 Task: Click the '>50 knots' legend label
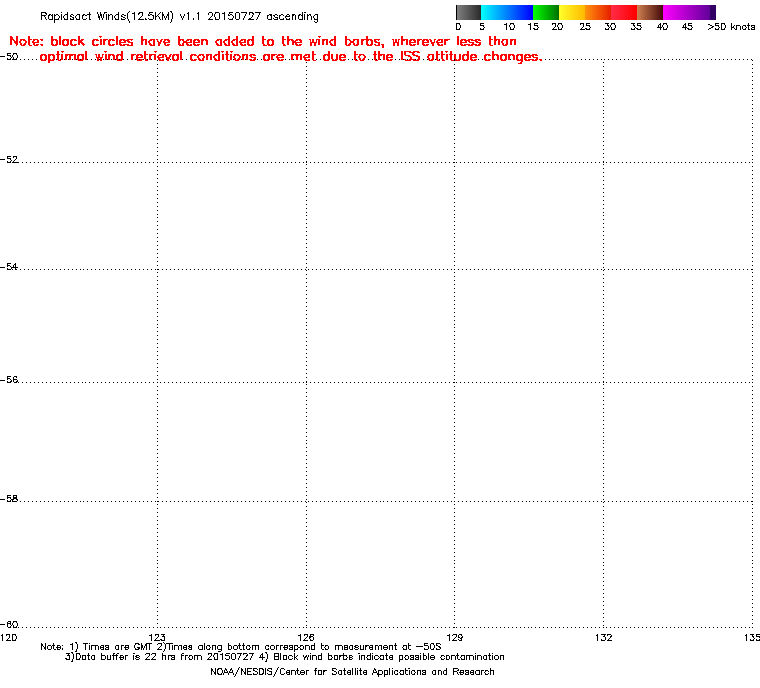tap(731, 27)
